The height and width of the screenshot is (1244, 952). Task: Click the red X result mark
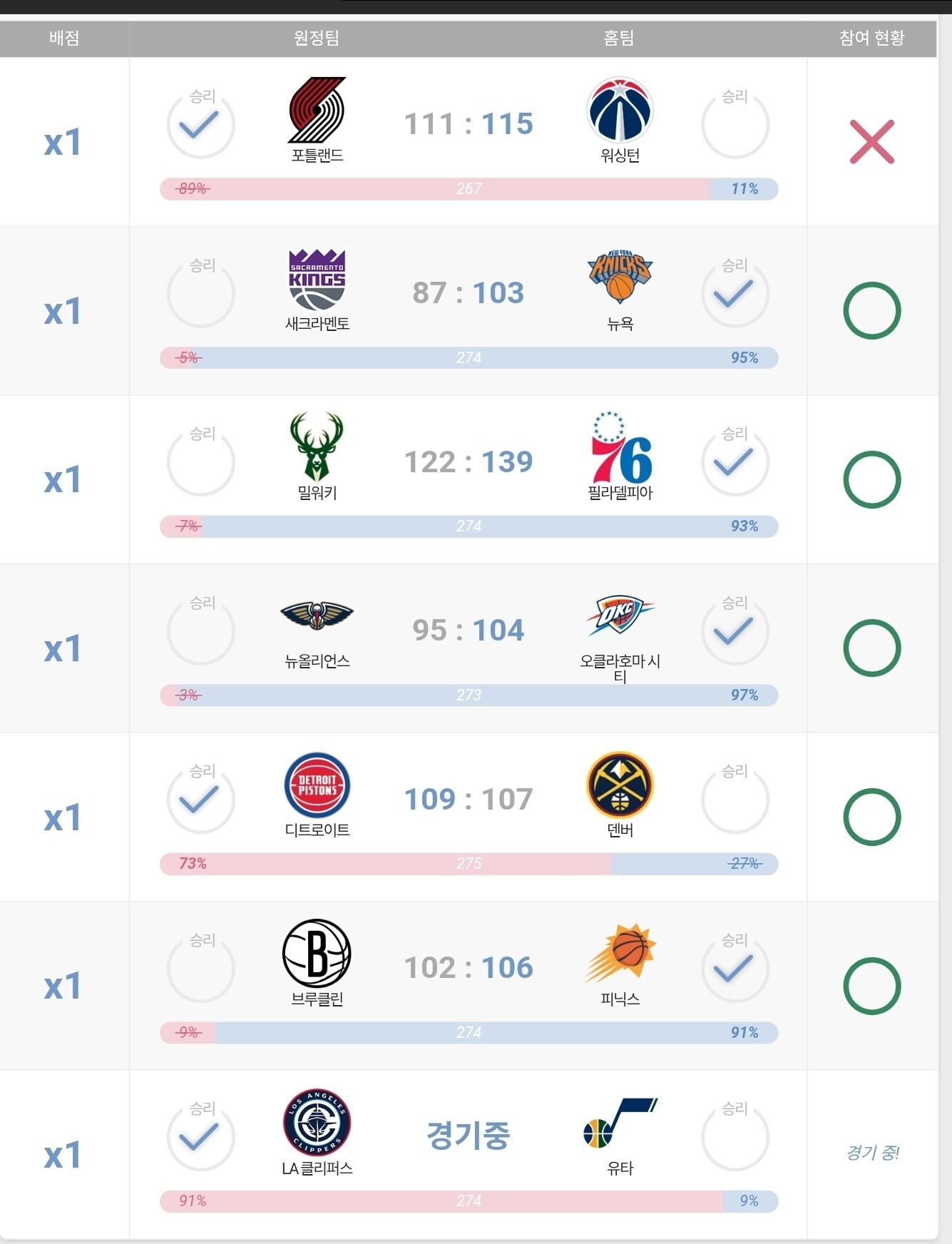point(871,142)
